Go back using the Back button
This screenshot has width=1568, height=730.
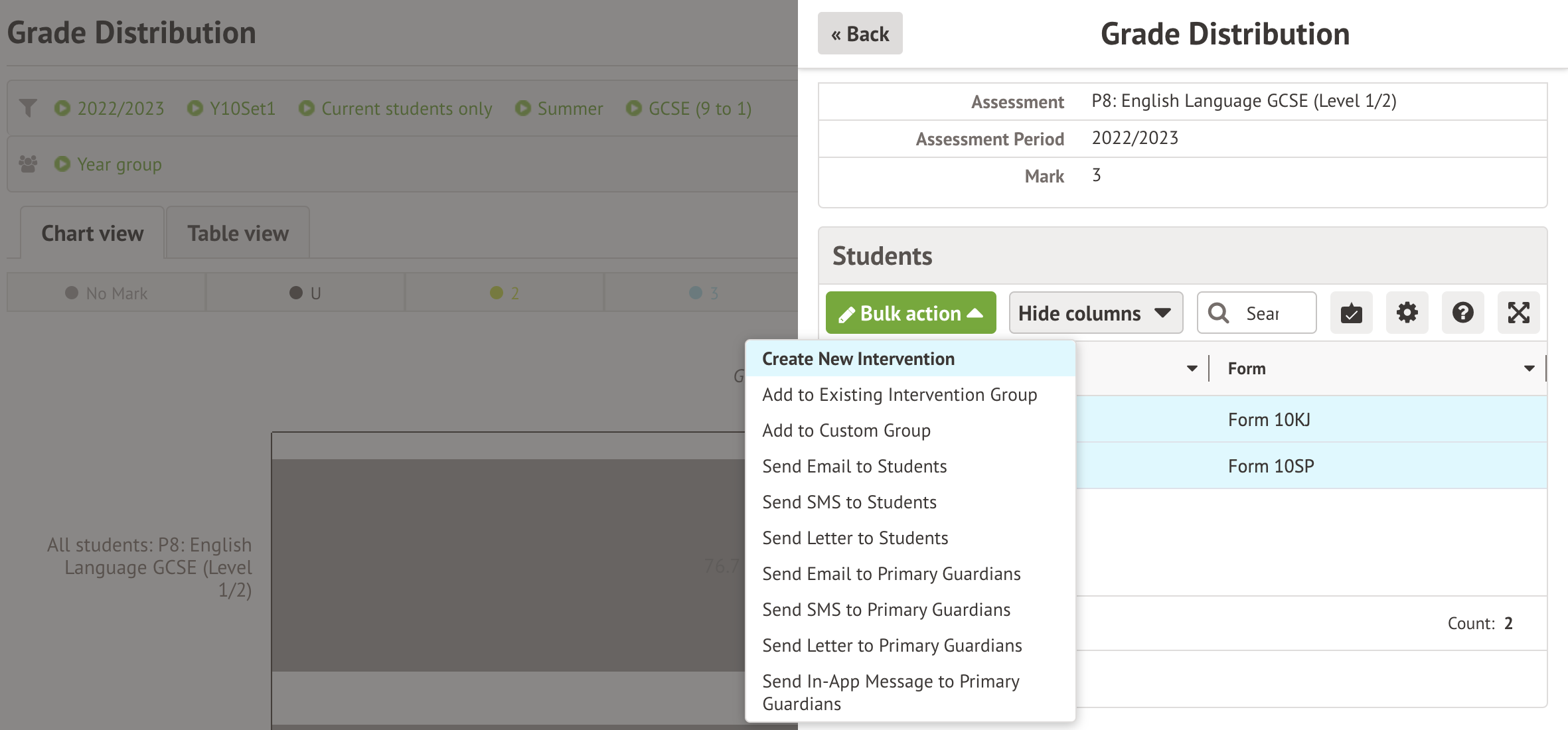(x=860, y=34)
